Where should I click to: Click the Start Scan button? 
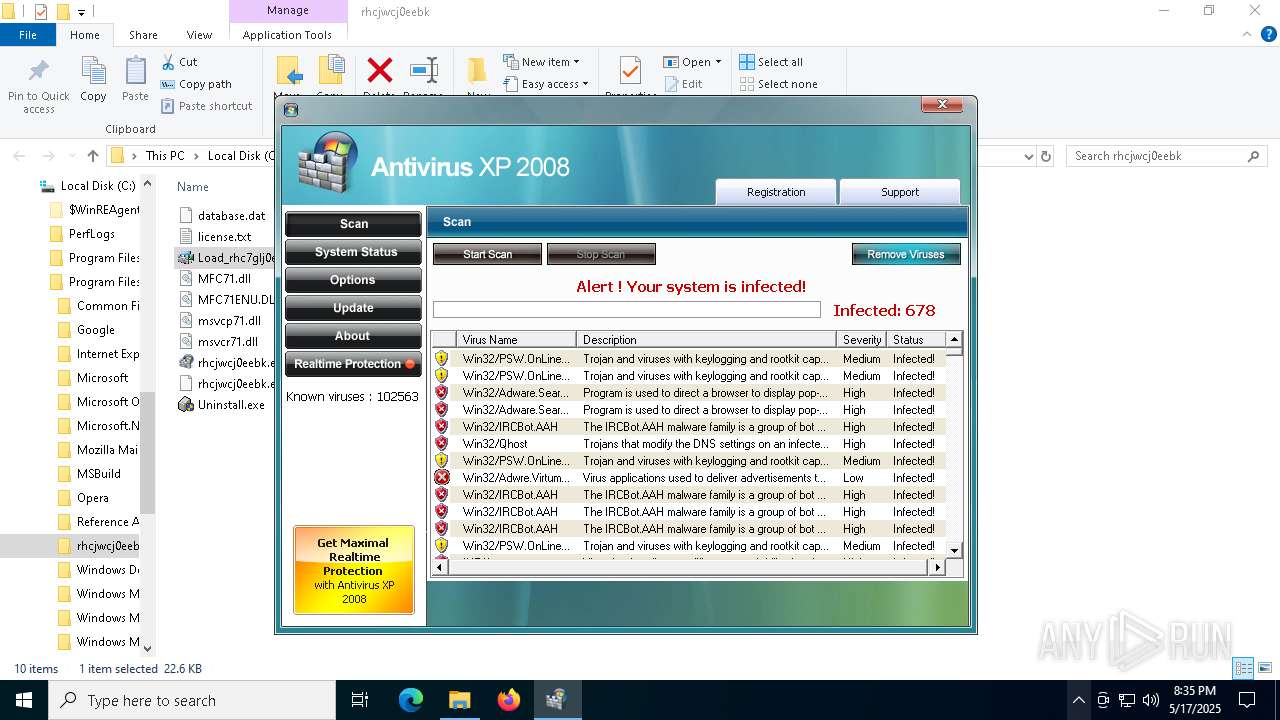coord(487,254)
